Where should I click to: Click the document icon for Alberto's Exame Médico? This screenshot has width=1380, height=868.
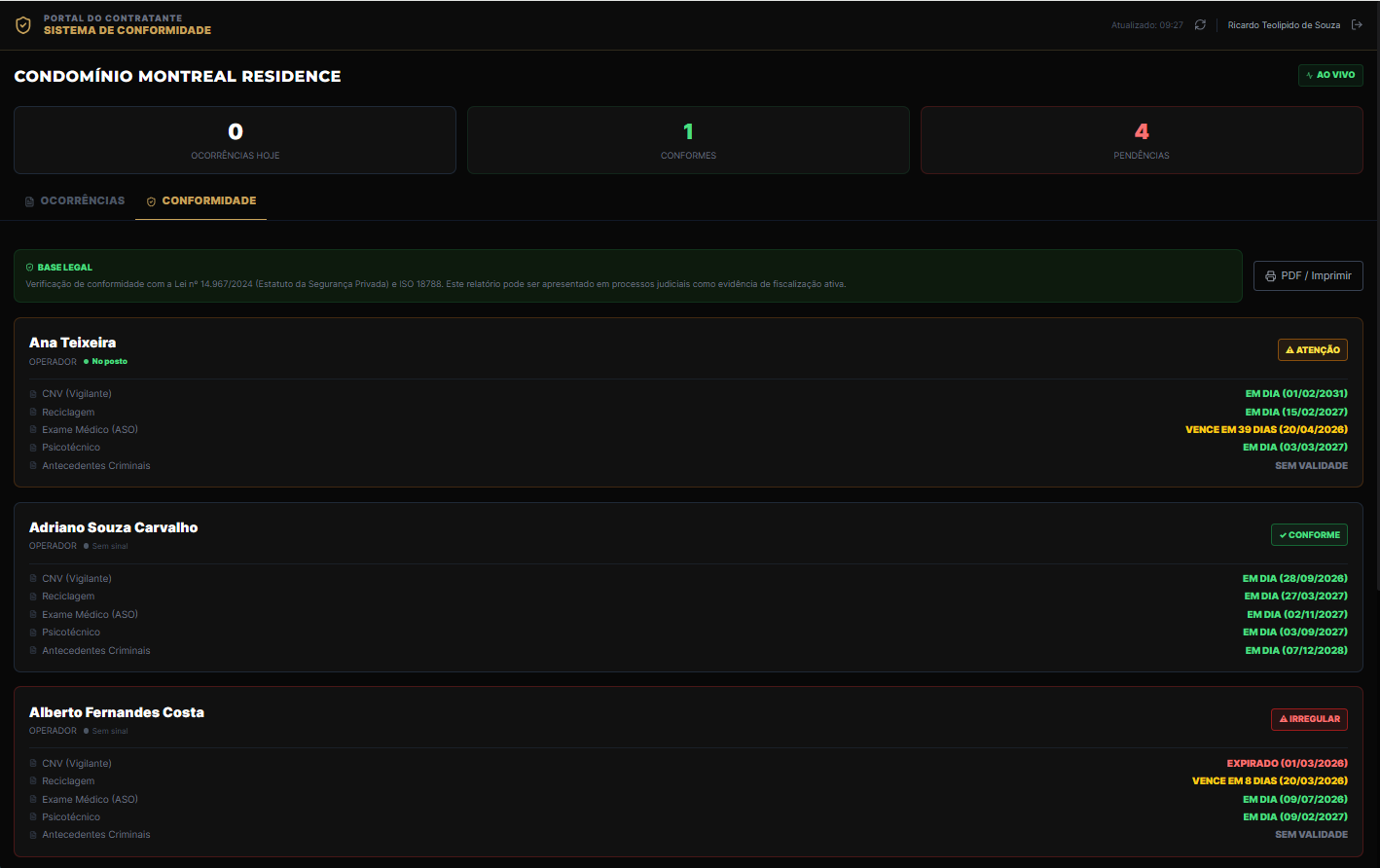pos(33,800)
